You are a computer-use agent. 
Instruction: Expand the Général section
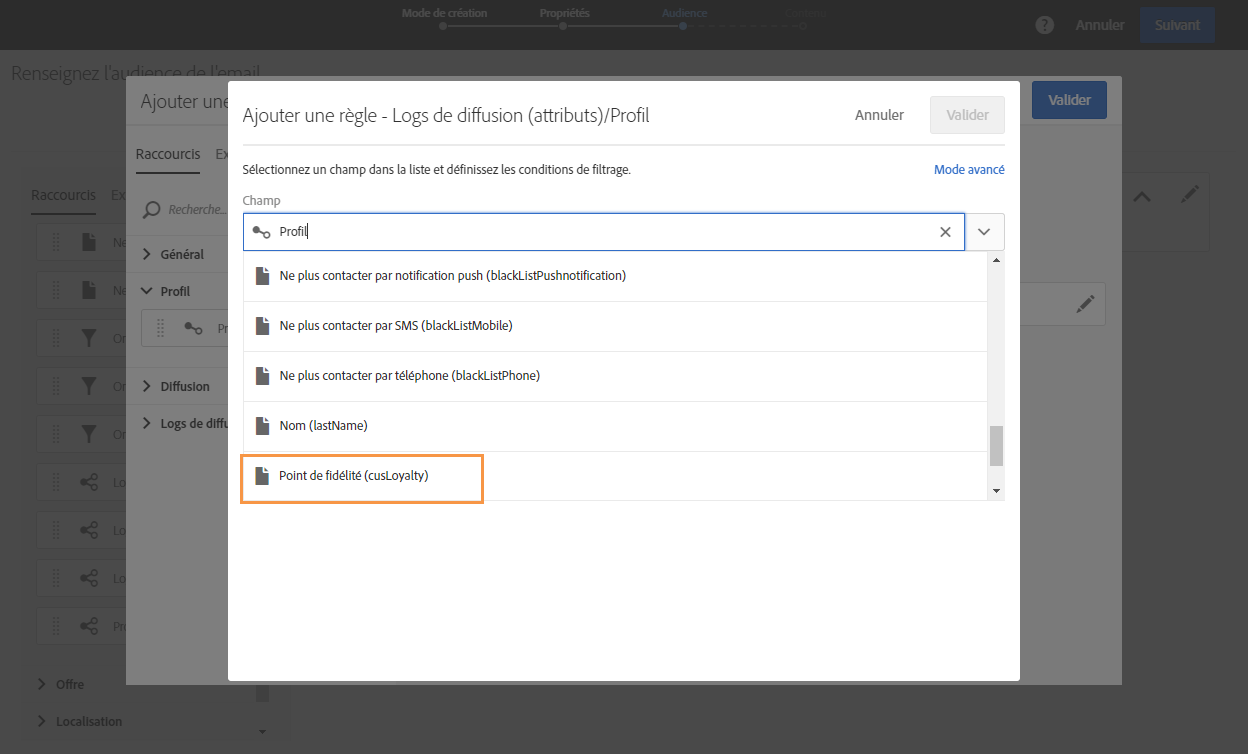point(147,254)
